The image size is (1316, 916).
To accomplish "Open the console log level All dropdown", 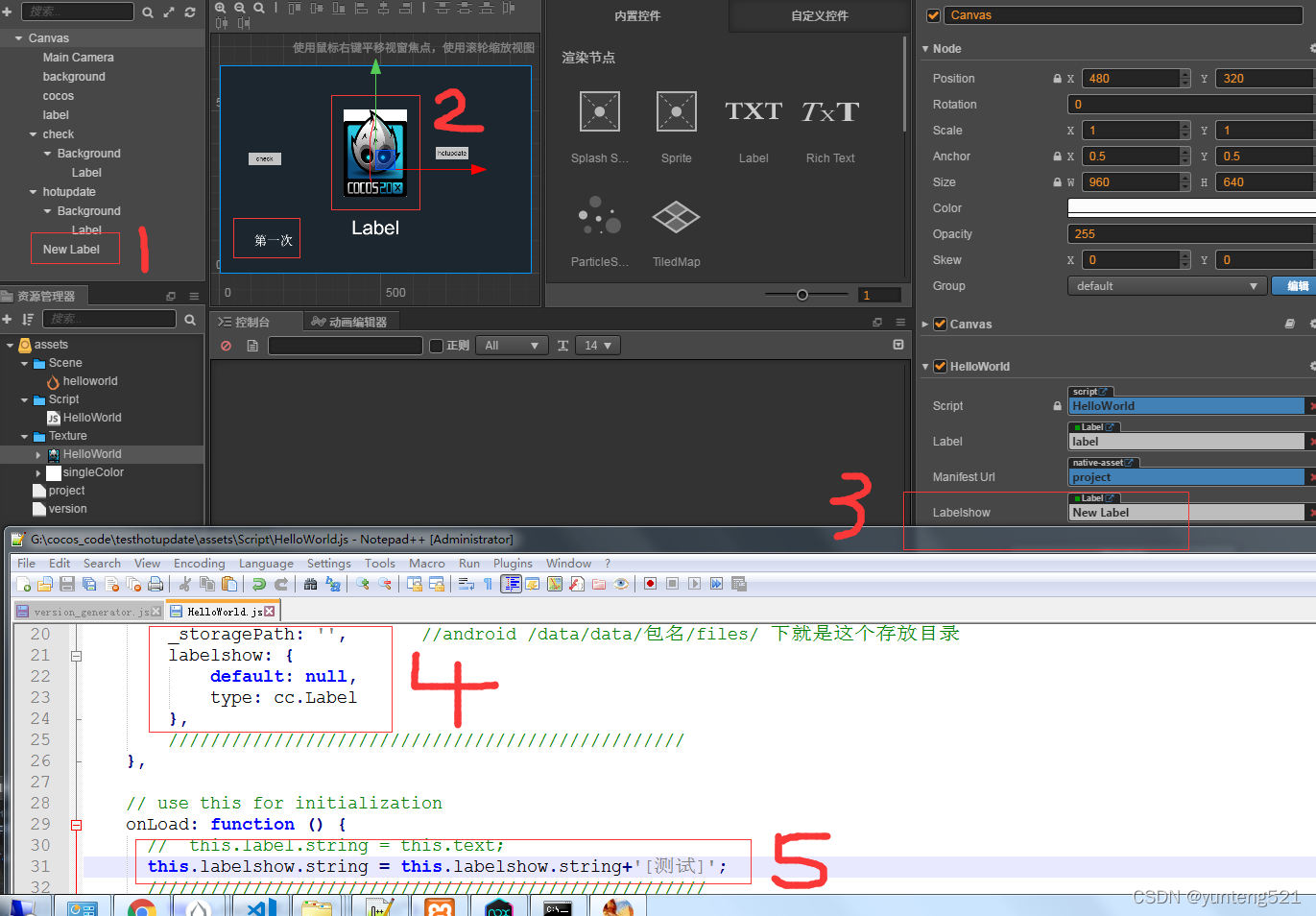I will click(x=514, y=346).
